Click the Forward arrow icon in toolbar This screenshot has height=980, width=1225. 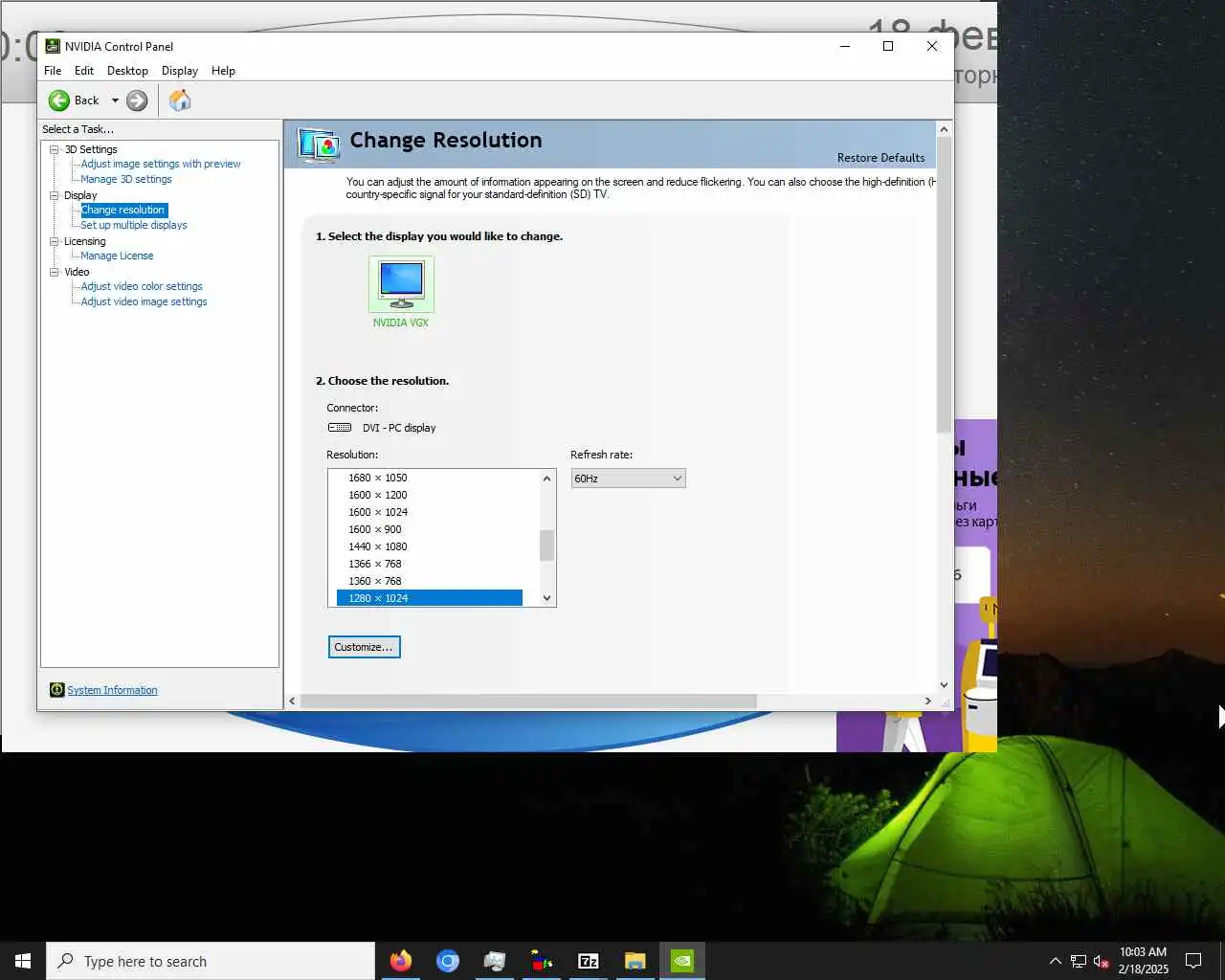click(137, 100)
